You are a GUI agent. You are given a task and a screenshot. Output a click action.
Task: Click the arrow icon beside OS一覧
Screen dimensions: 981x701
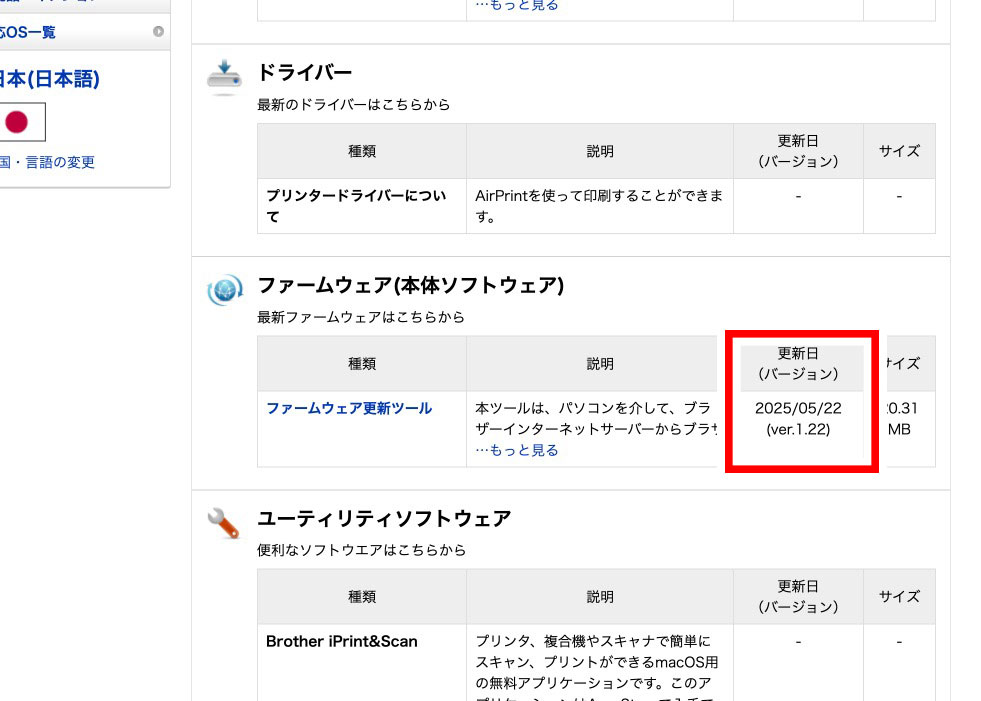pyautogui.click(x=158, y=32)
